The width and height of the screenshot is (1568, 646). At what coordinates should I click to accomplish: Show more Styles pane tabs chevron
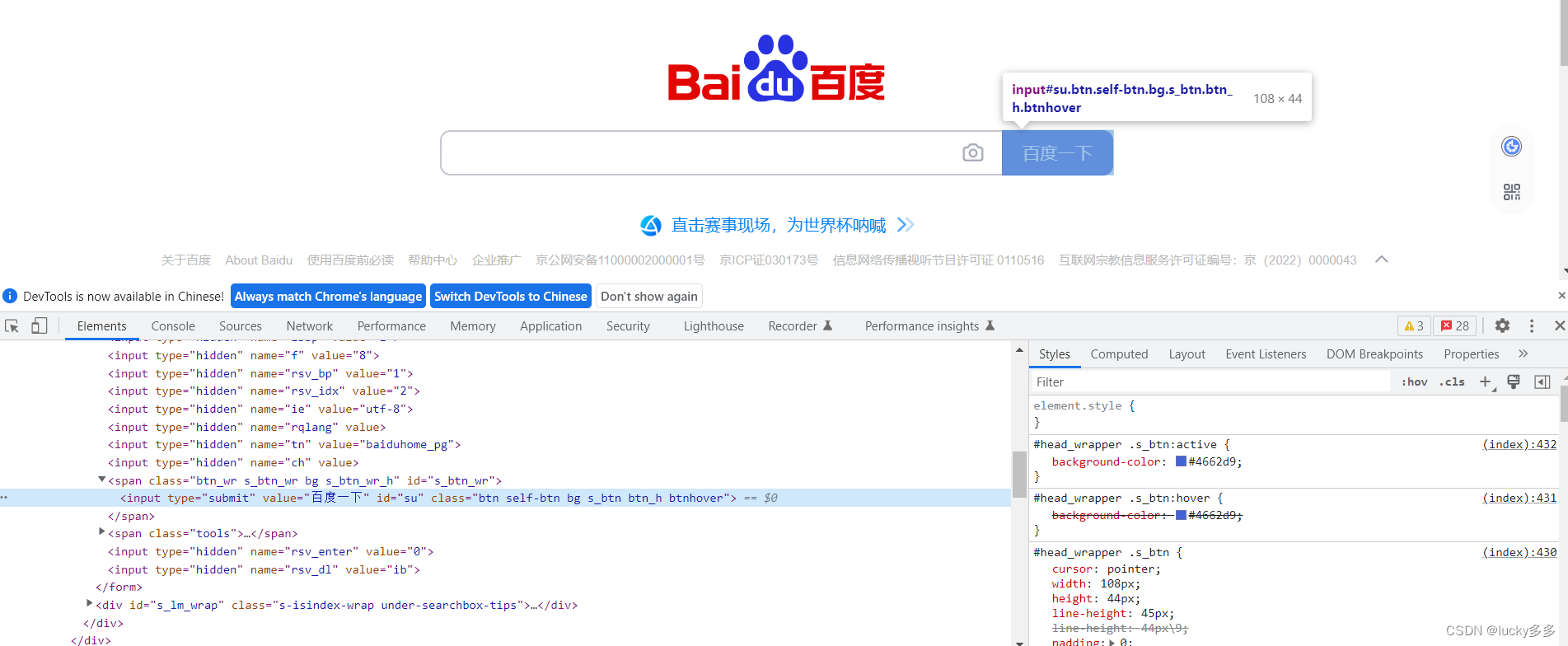click(1523, 354)
